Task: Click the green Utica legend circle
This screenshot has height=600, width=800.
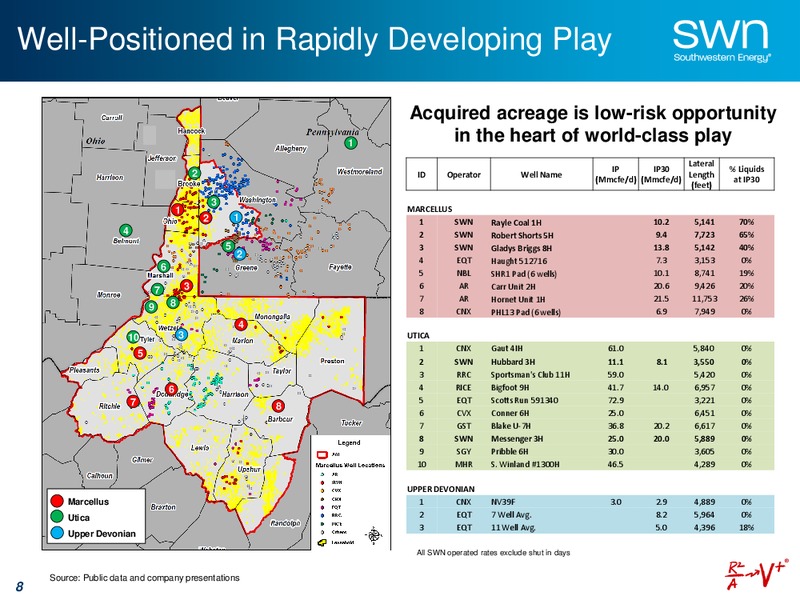Action: tap(57, 517)
